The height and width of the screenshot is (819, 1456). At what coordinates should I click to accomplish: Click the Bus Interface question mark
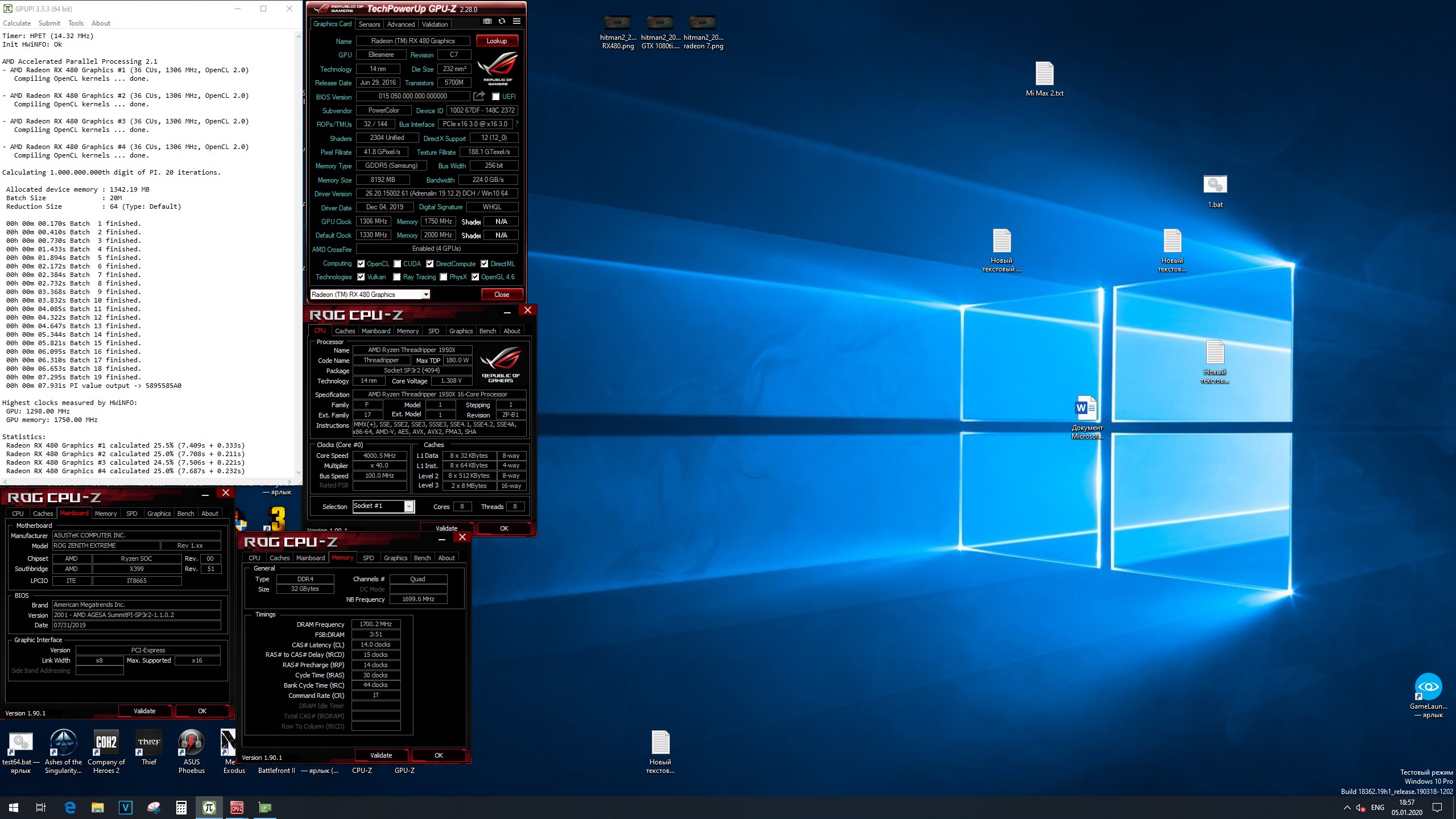517,124
